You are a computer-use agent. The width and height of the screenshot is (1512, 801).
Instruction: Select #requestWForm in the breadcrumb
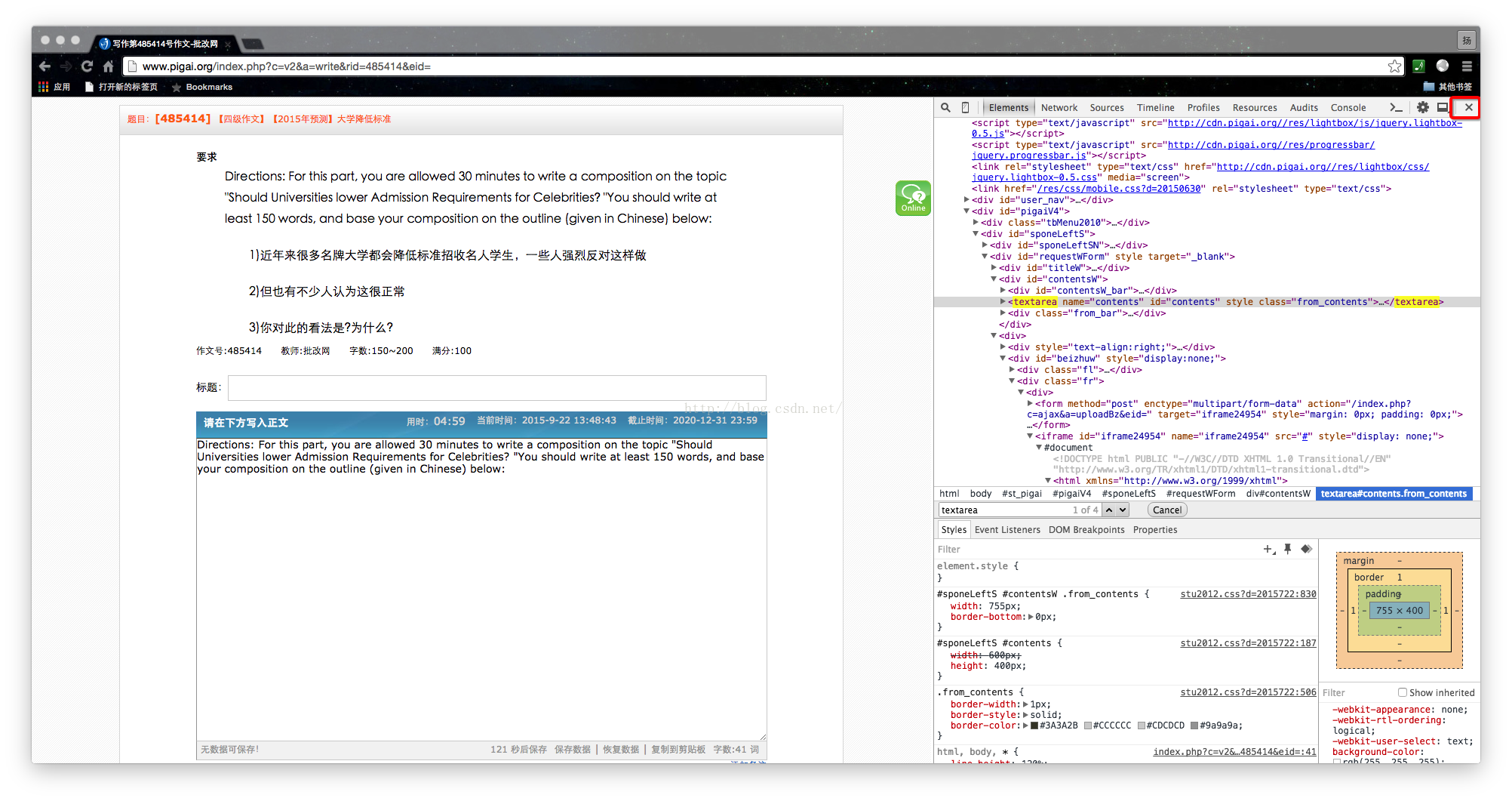[x=1200, y=494]
